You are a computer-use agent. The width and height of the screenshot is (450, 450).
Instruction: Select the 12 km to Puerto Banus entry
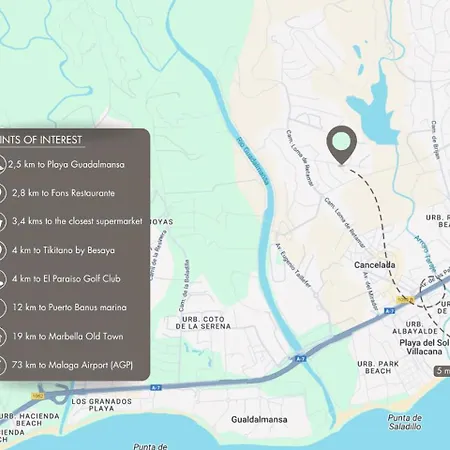[69, 307]
